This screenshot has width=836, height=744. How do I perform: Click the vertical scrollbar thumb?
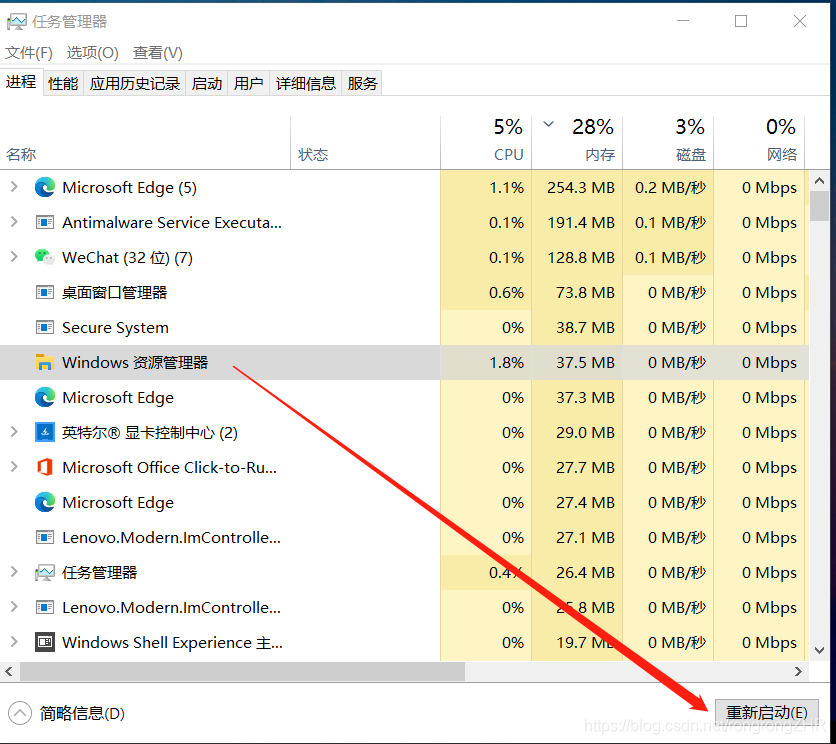pos(819,206)
